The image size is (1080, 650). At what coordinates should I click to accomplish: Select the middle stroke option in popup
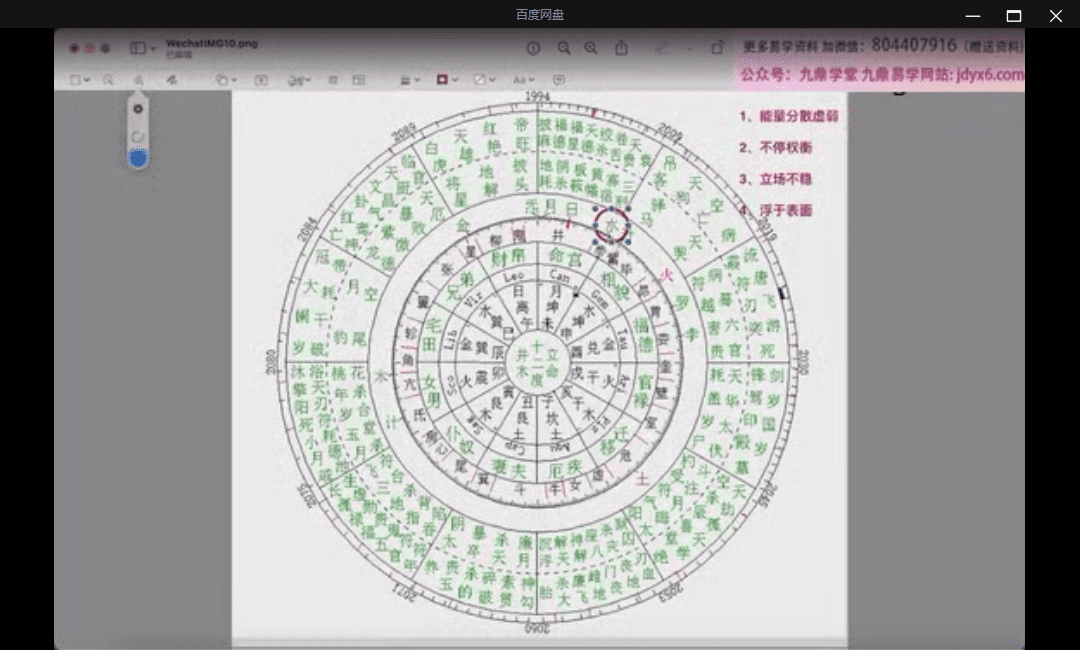[x=138, y=135]
